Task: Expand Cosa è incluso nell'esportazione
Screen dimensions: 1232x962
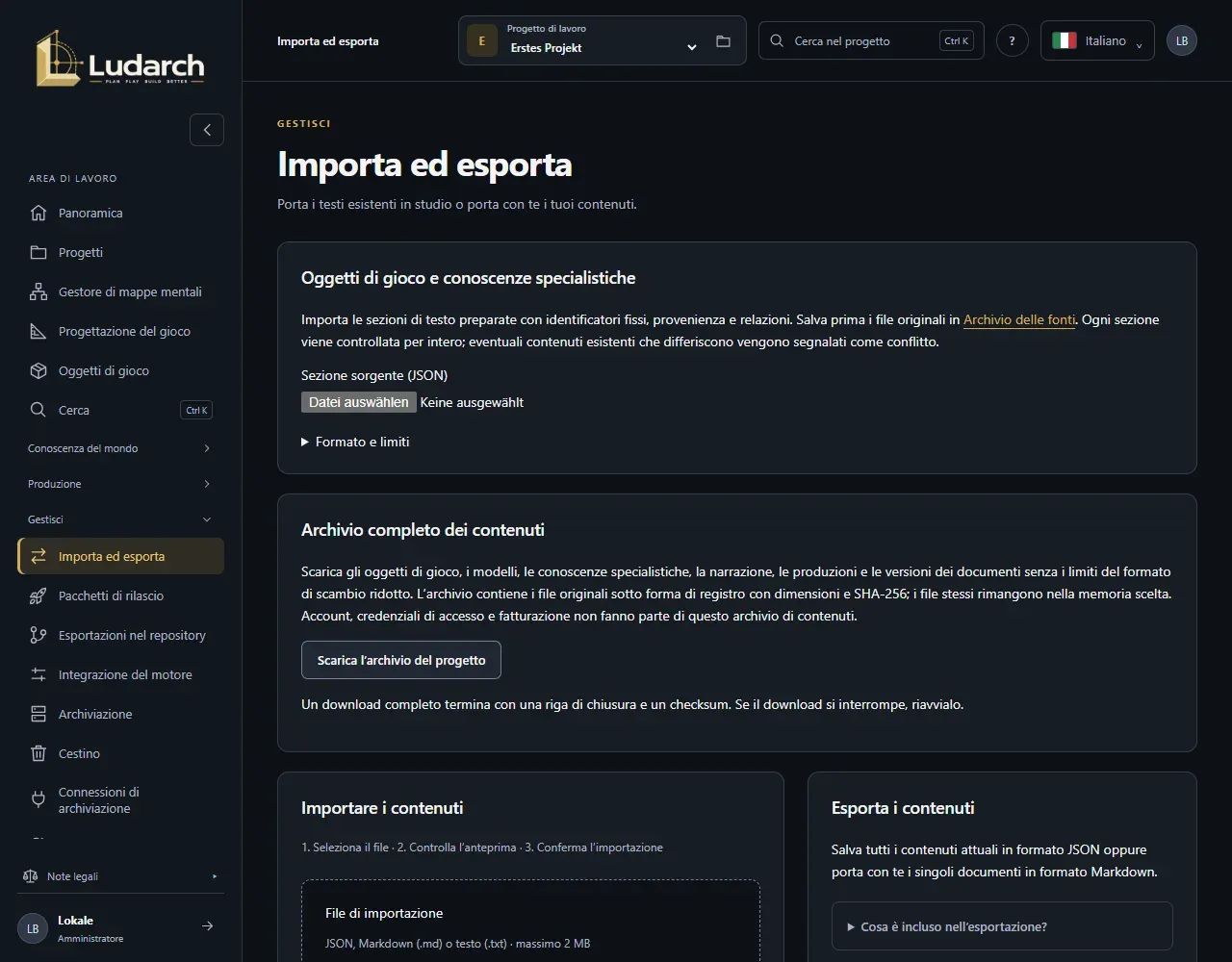Action: (x=1002, y=926)
